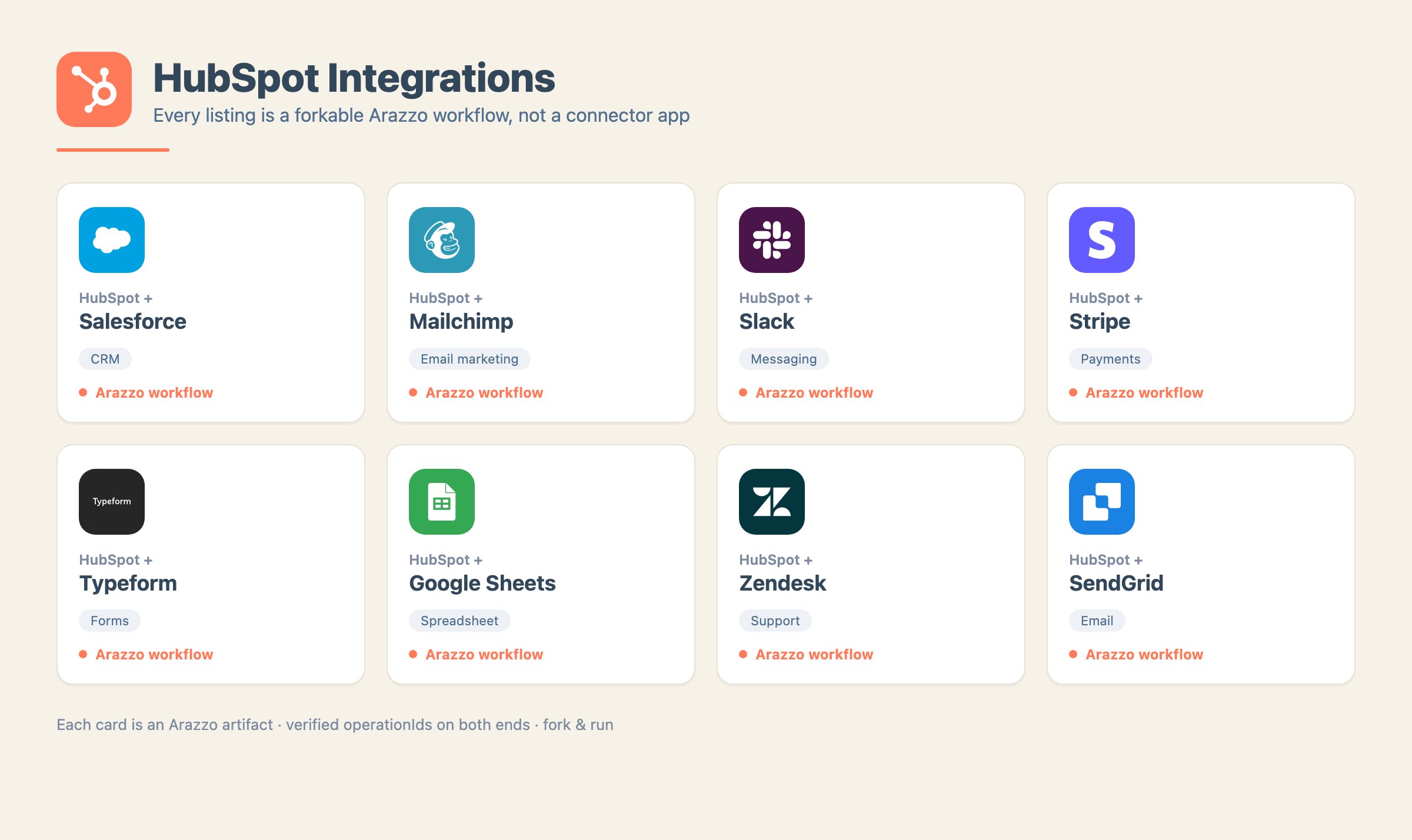Open the Google Sheets integration title
Screen dimensions: 1412x840
point(482,584)
